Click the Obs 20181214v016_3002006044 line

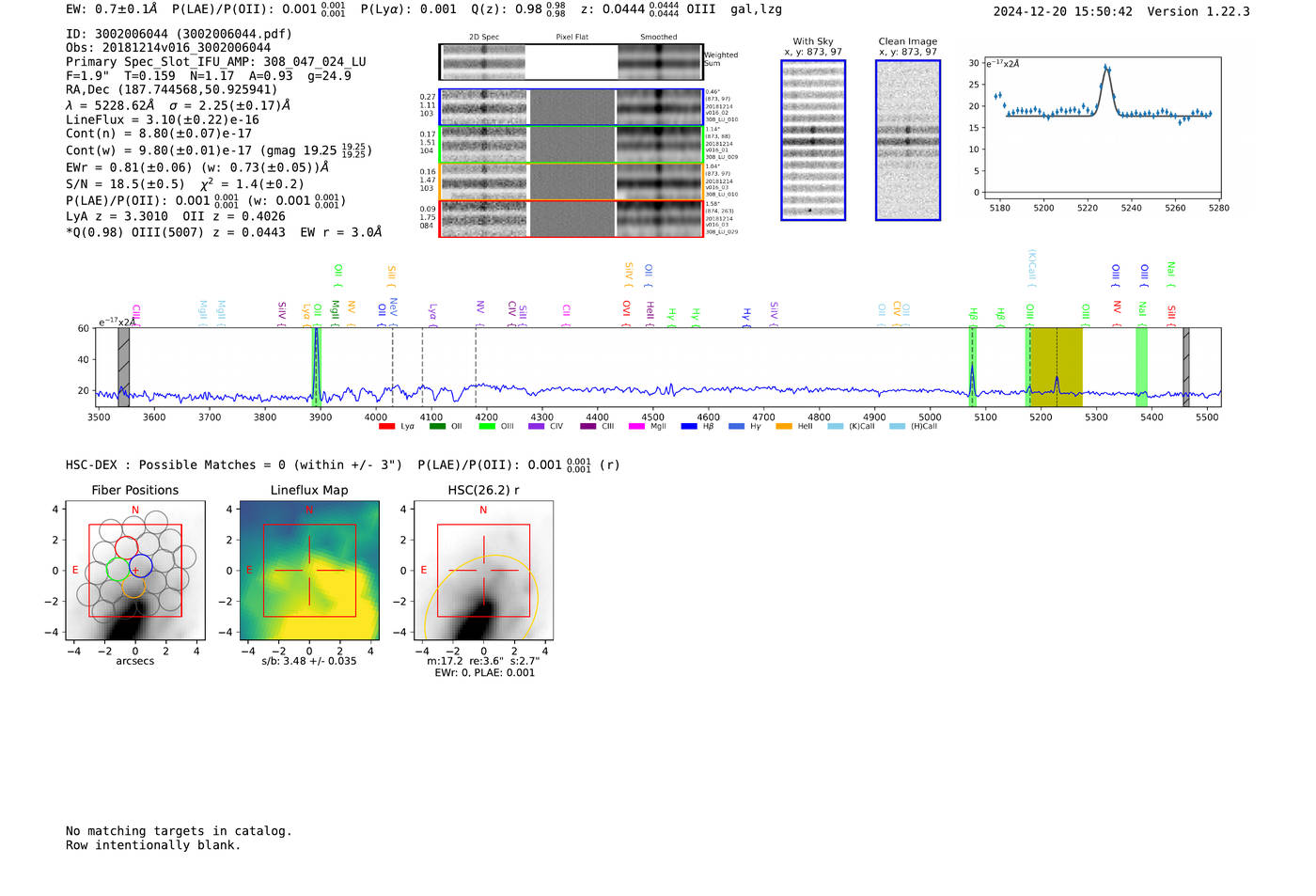coord(168,48)
